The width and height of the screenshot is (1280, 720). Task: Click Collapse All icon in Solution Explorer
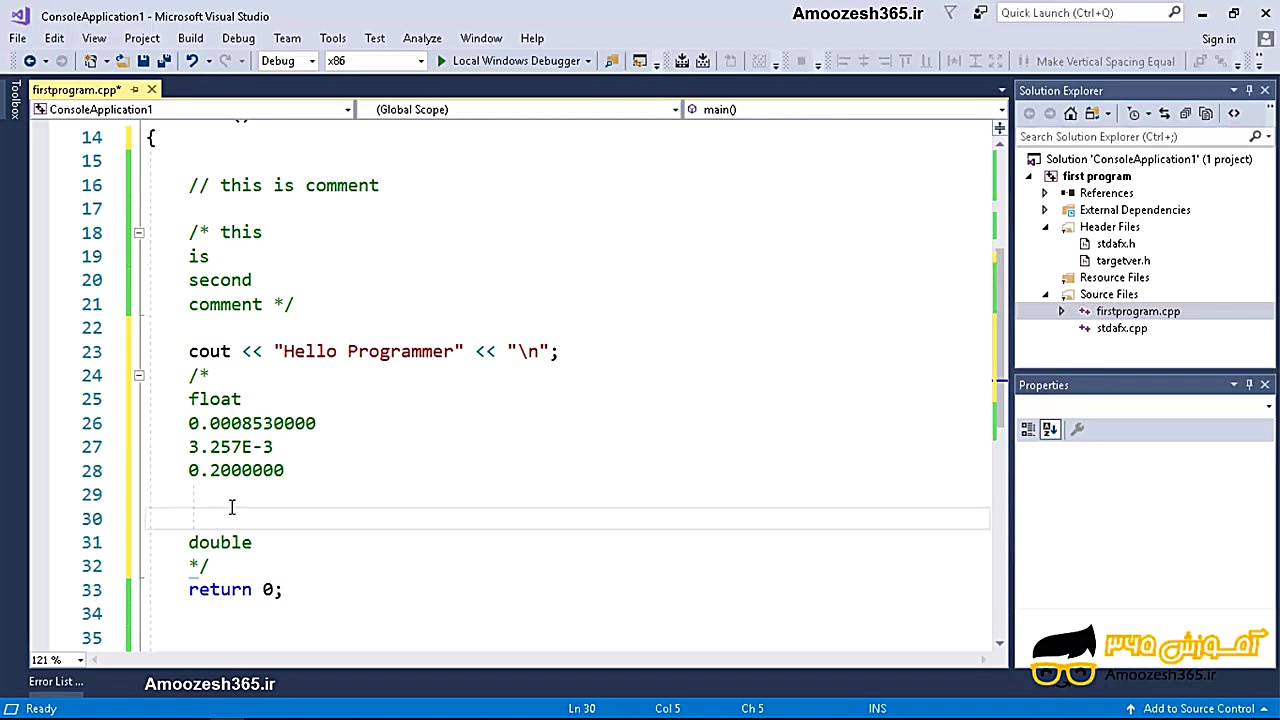(1185, 113)
